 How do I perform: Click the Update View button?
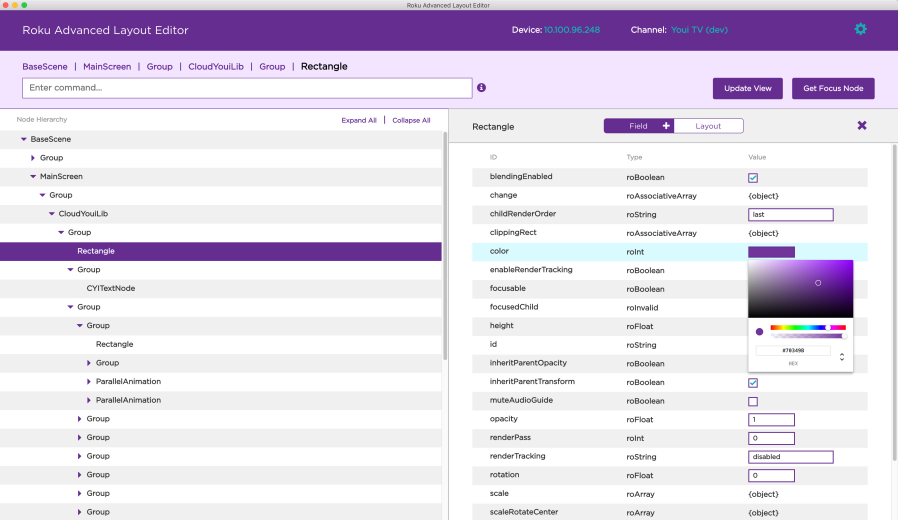(x=747, y=88)
